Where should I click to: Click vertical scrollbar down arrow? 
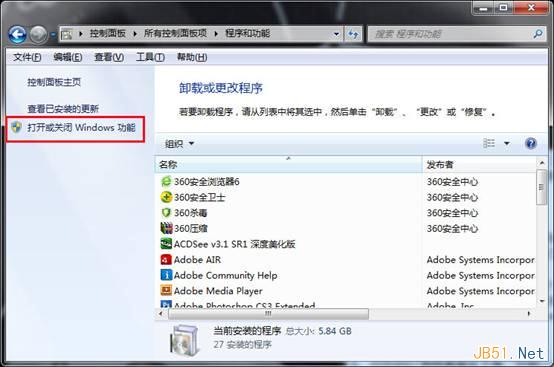(x=542, y=301)
